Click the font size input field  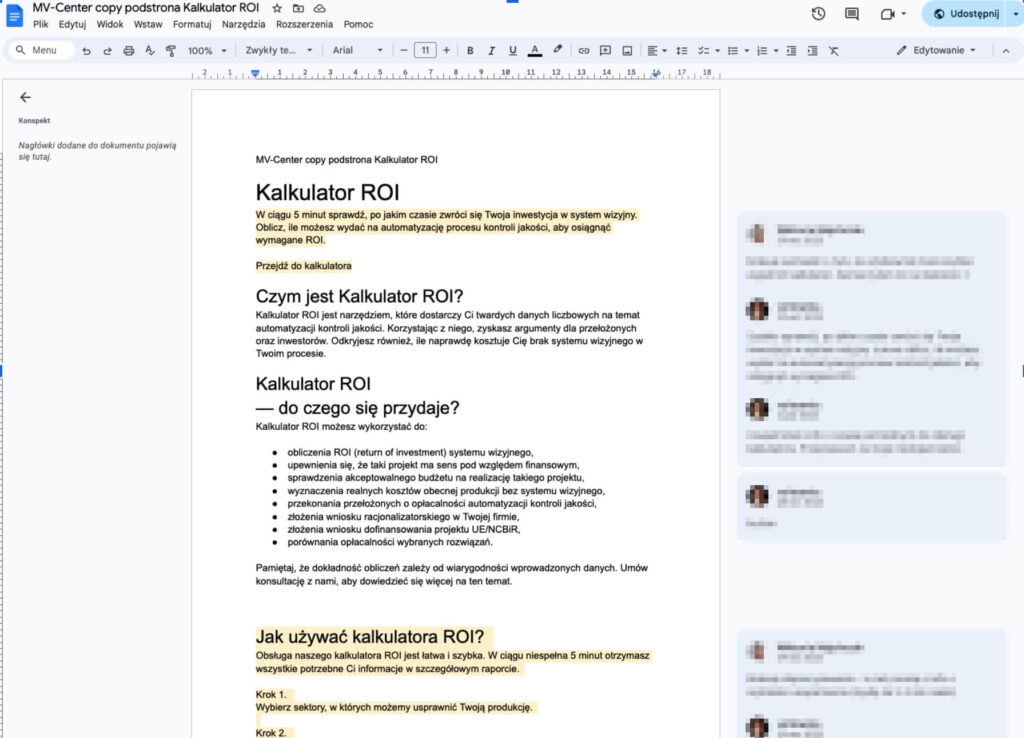click(x=425, y=50)
